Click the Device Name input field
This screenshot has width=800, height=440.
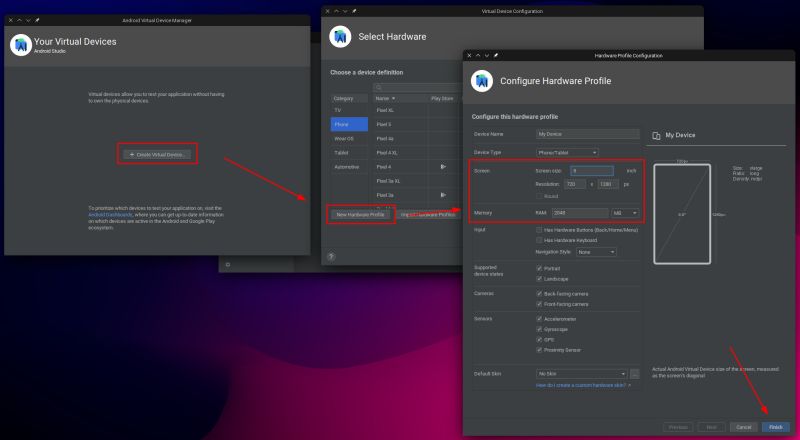[588, 134]
